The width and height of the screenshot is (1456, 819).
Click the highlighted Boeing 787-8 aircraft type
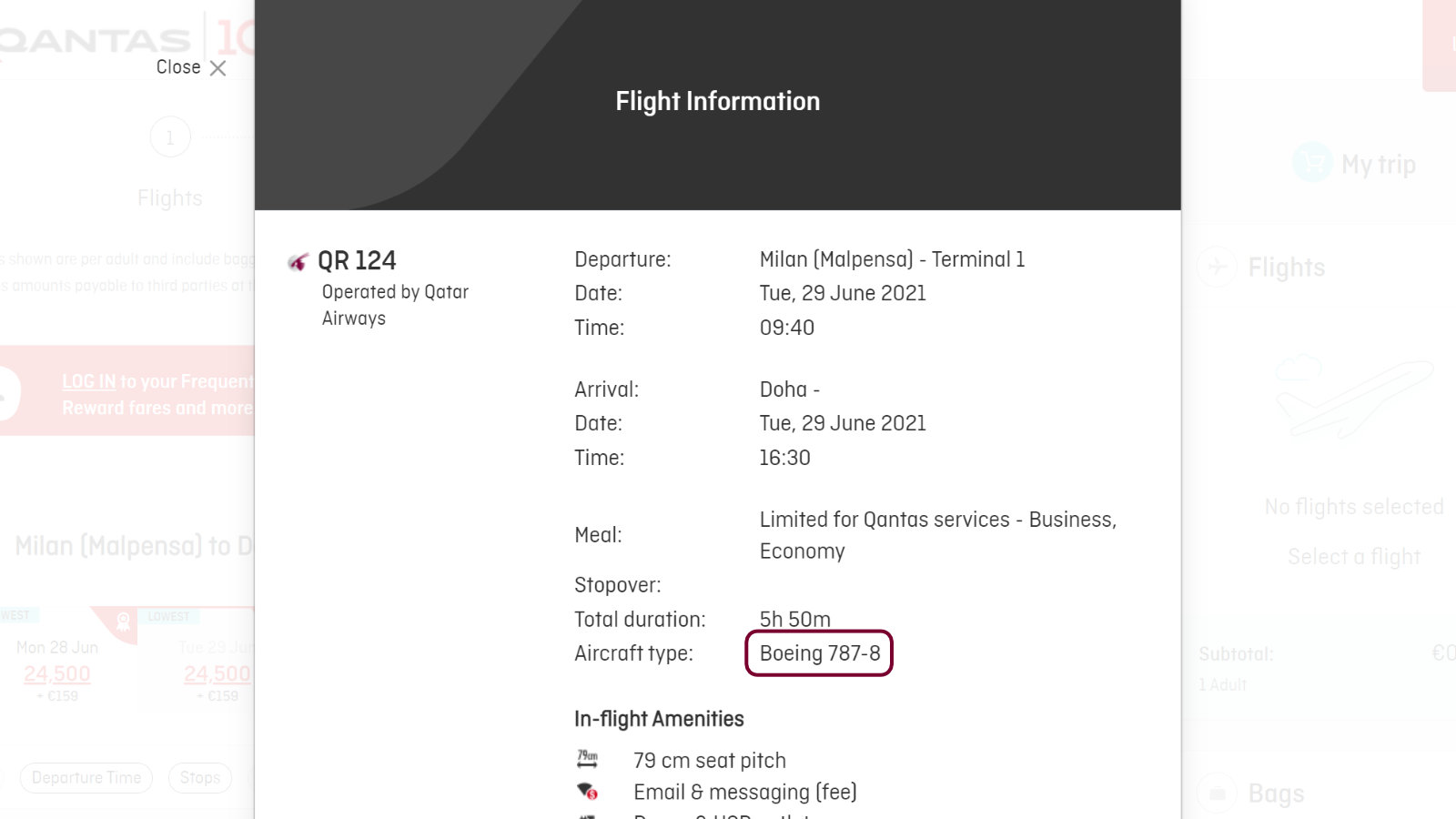(819, 653)
